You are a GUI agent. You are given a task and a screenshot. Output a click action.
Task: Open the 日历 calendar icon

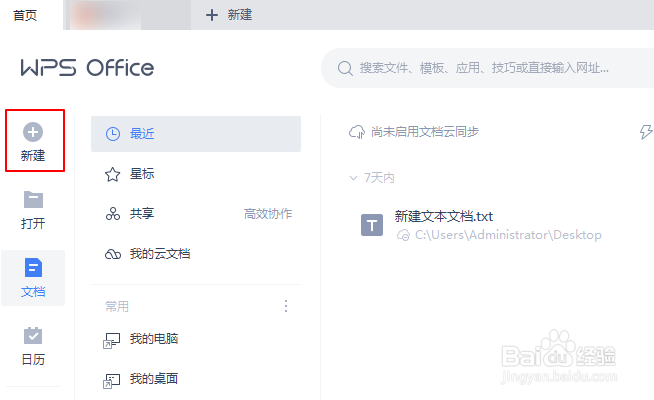[x=33, y=335]
